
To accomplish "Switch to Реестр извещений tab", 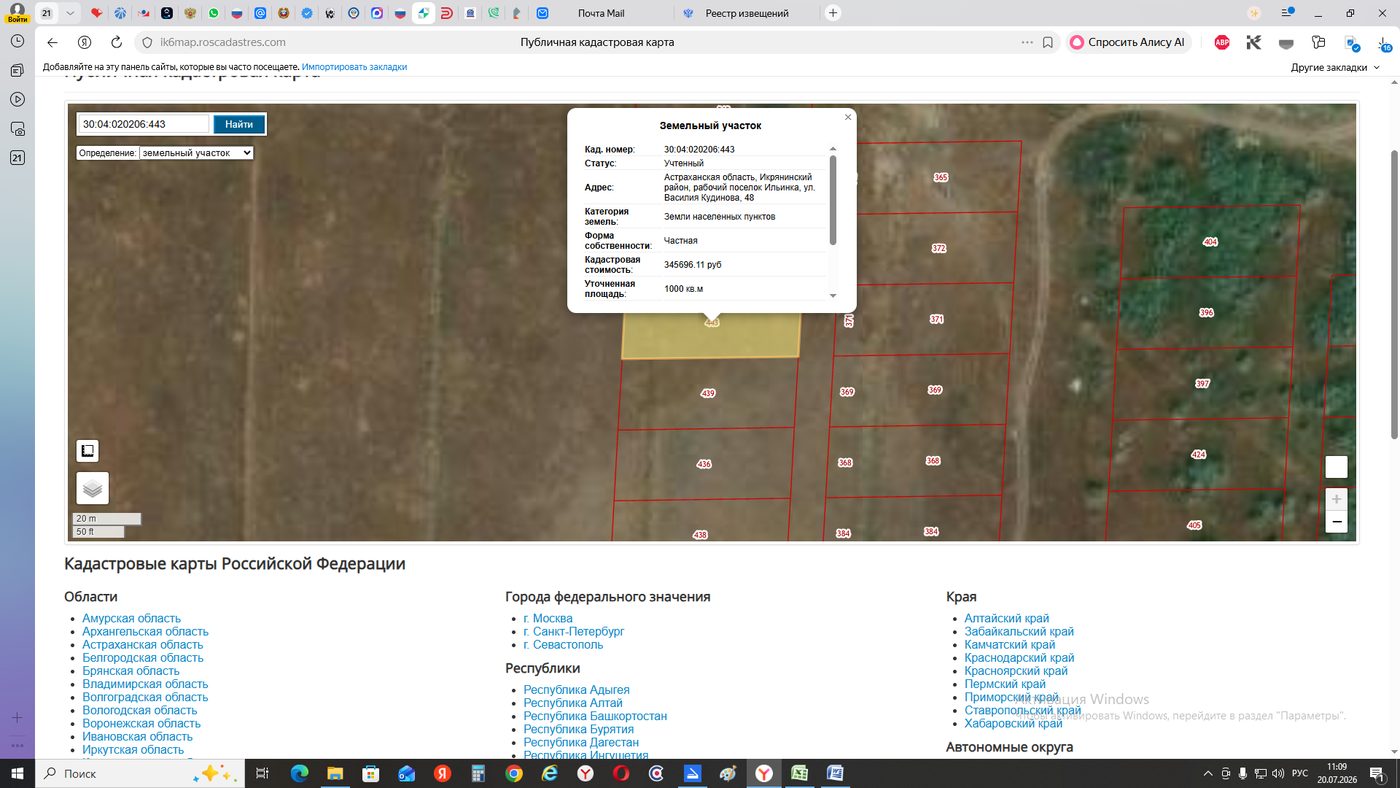I will click(747, 13).
